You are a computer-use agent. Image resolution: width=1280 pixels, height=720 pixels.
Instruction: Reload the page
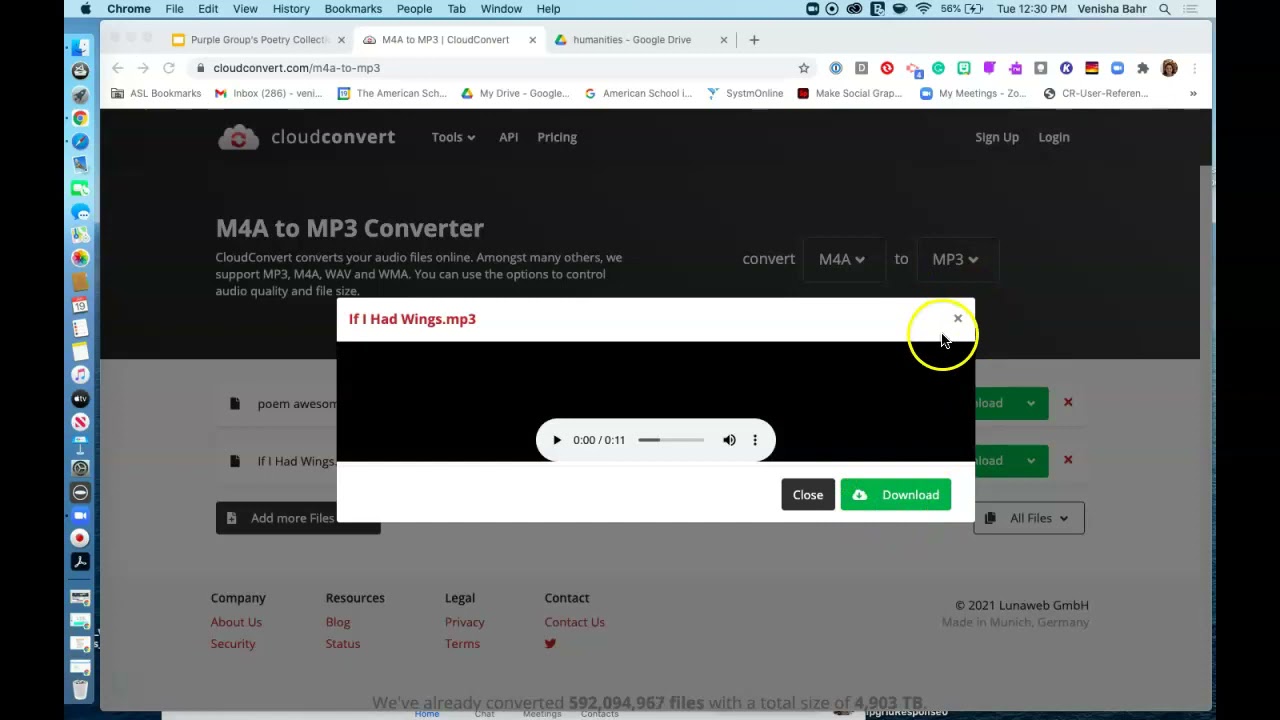(169, 68)
